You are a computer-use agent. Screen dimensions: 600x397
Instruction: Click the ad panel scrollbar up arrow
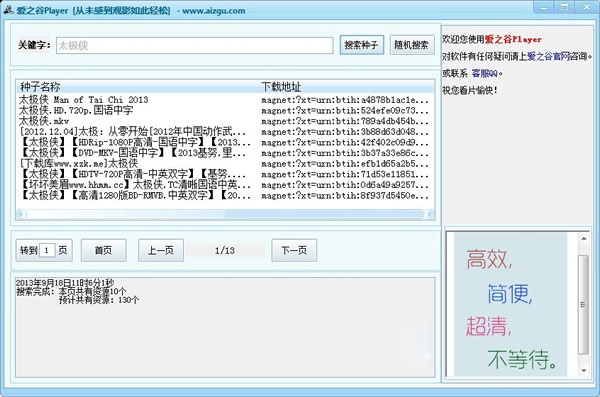point(584,239)
